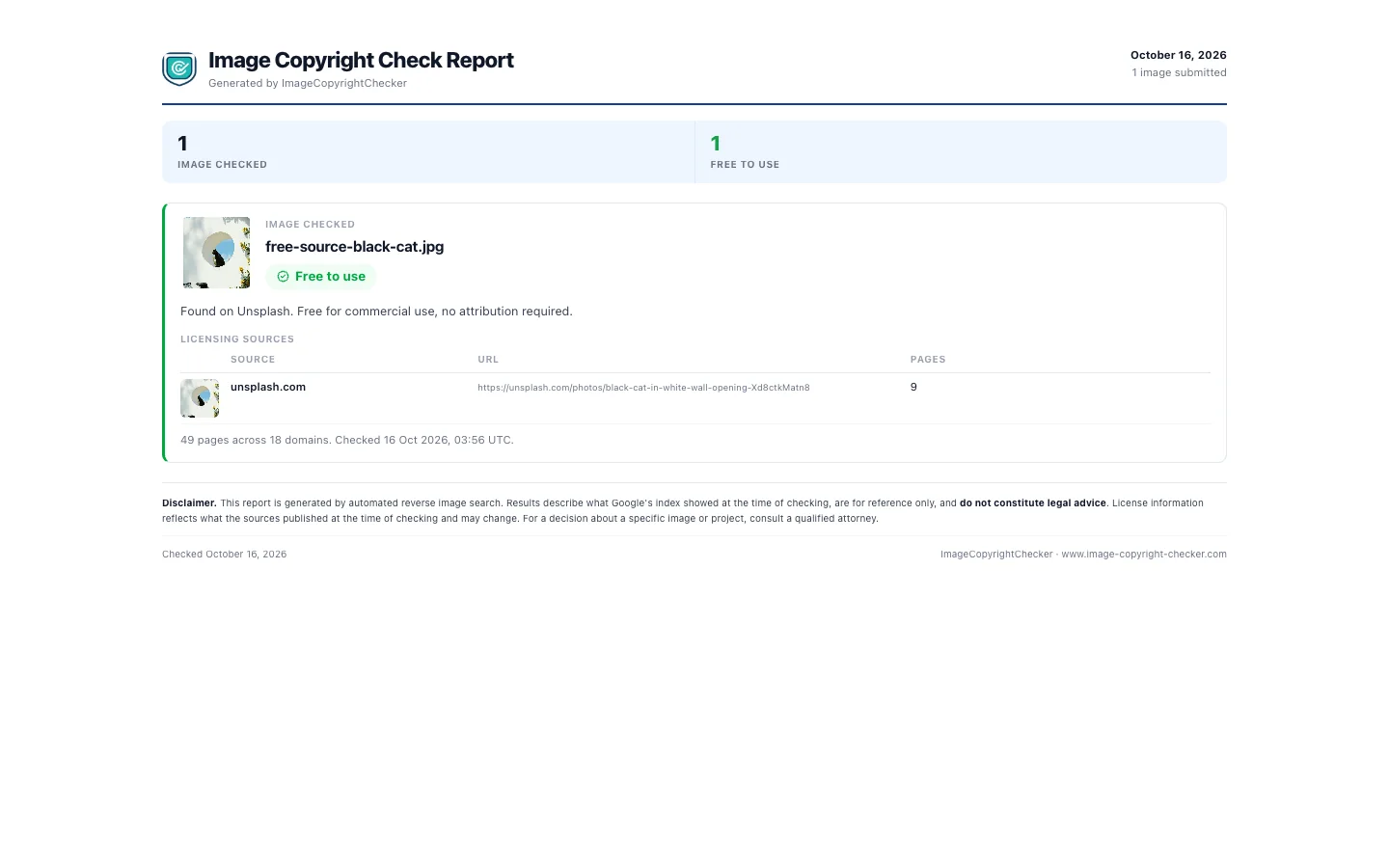Click the PAGES column header
The width and height of the screenshot is (1389, 868).
tap(928, 360)
